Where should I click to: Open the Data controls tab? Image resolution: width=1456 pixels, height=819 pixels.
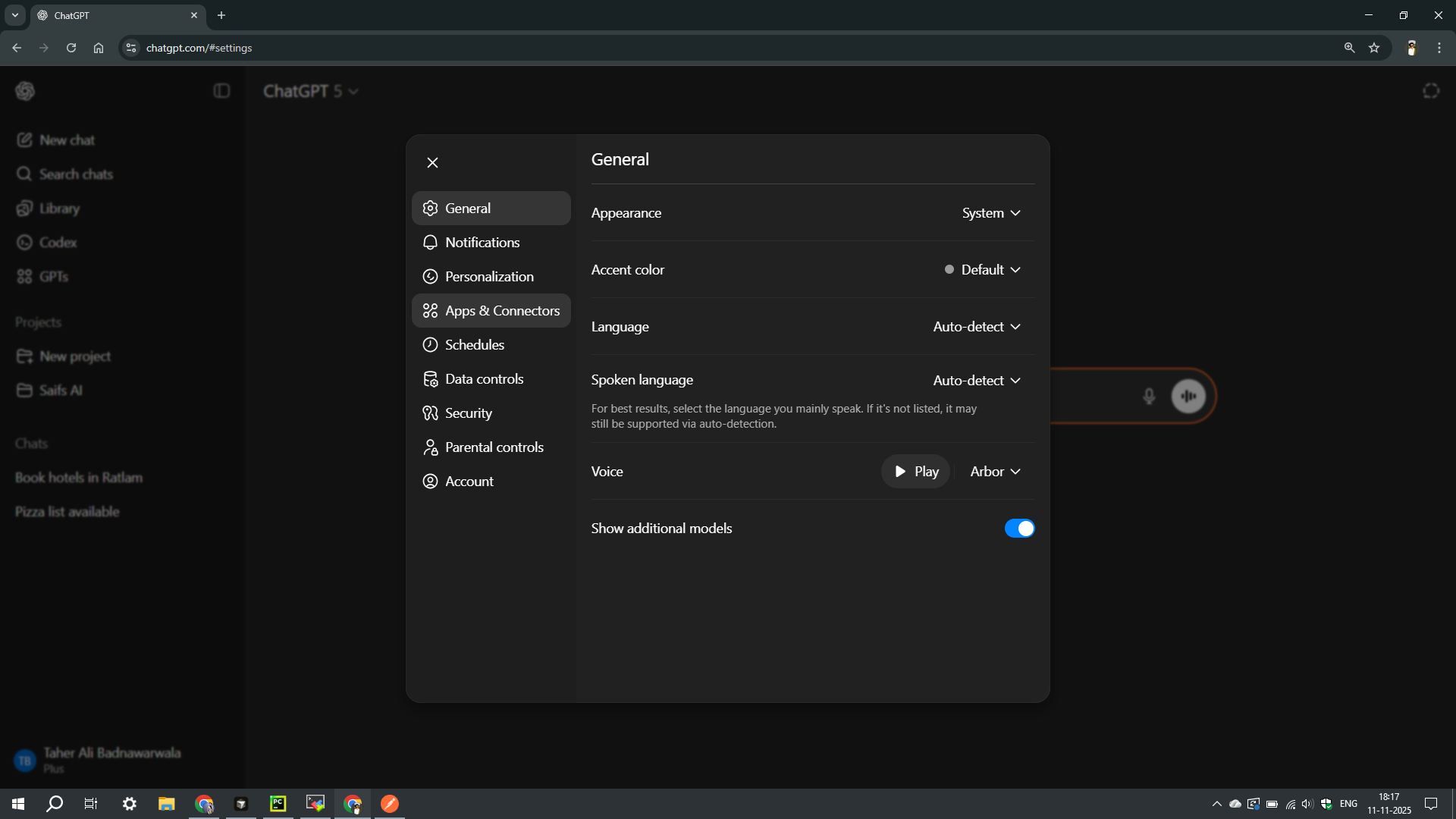coord(491,378)
